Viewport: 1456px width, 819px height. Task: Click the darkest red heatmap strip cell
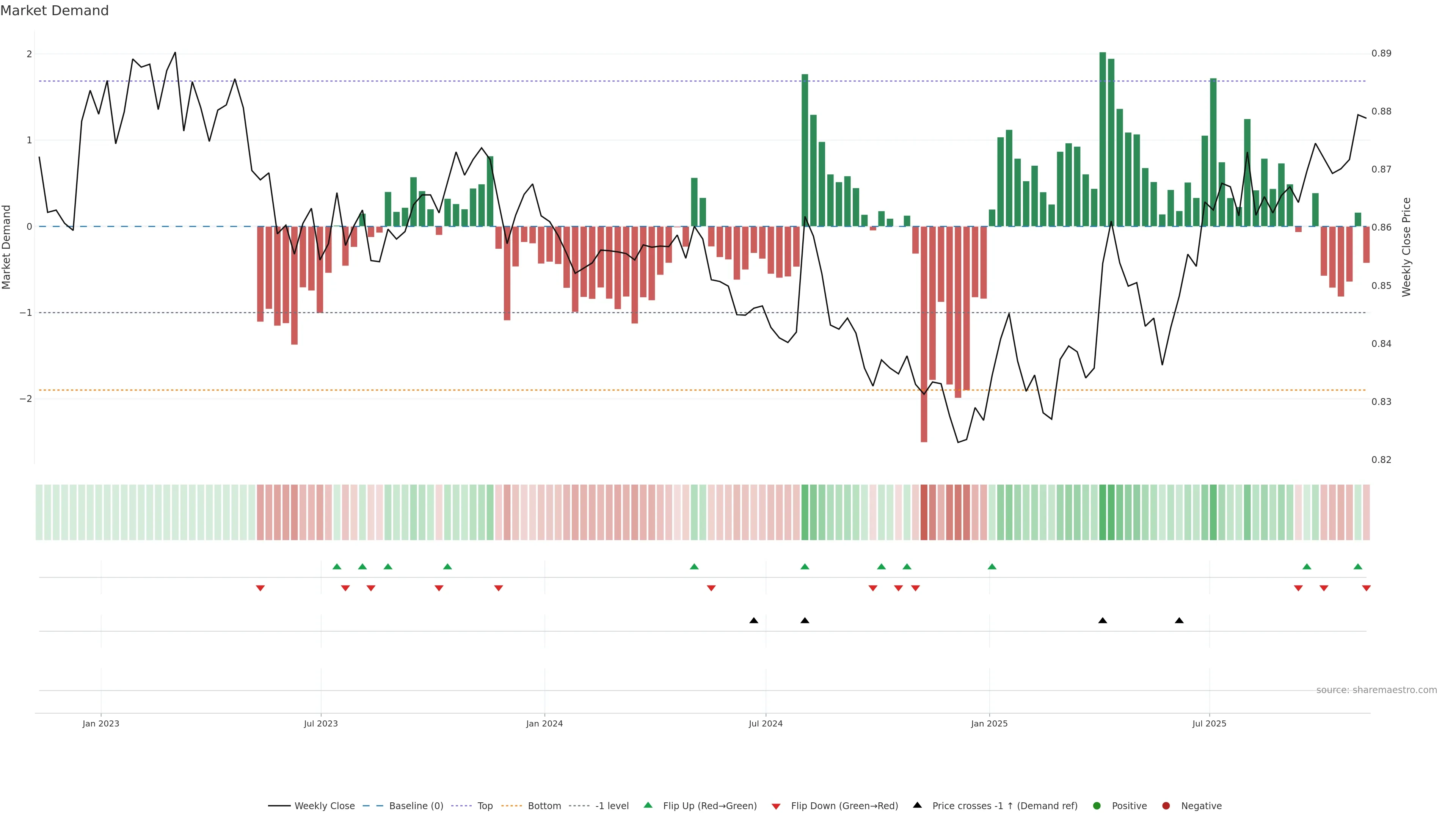924,512
